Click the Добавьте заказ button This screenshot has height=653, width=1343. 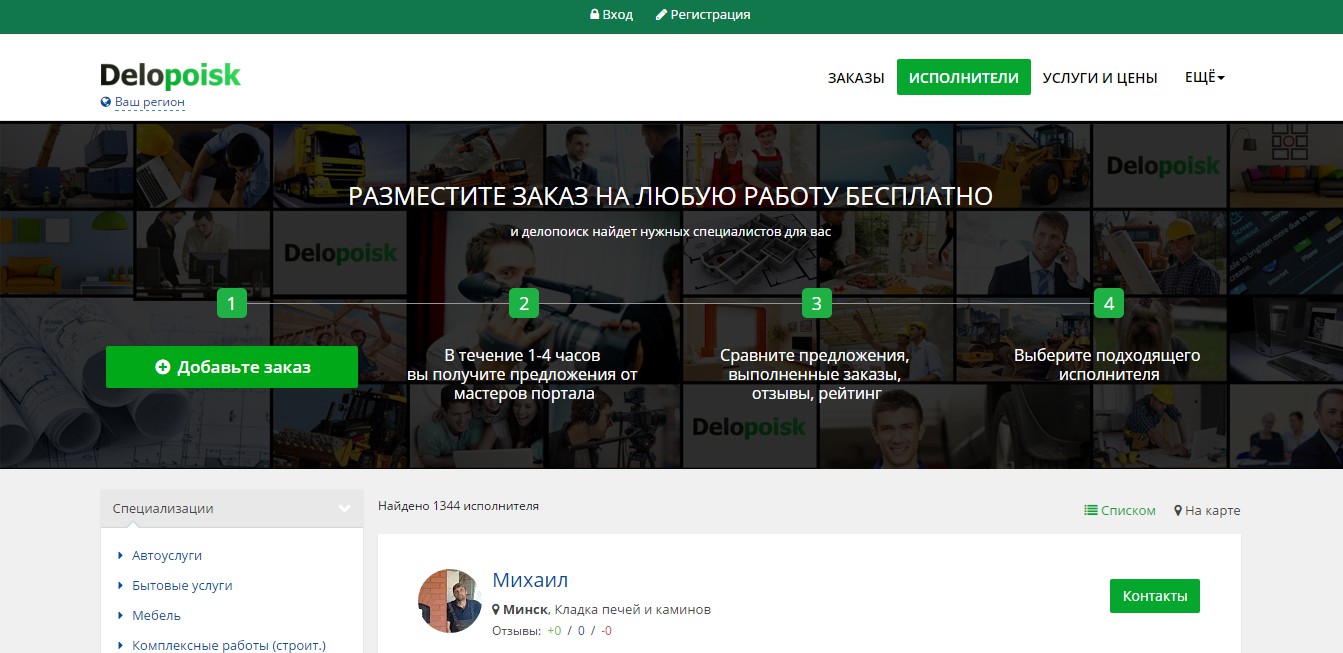coord(232,367)
